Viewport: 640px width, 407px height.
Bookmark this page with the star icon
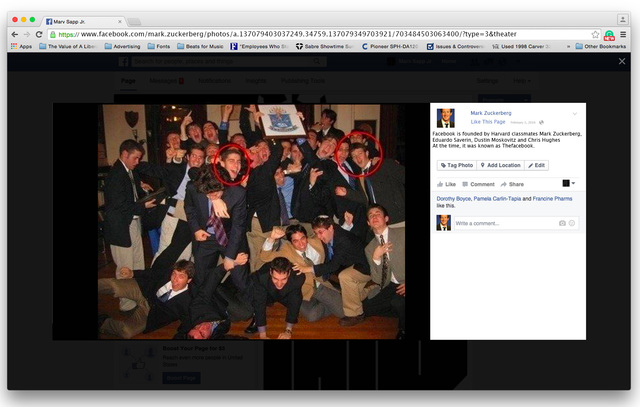595,34
